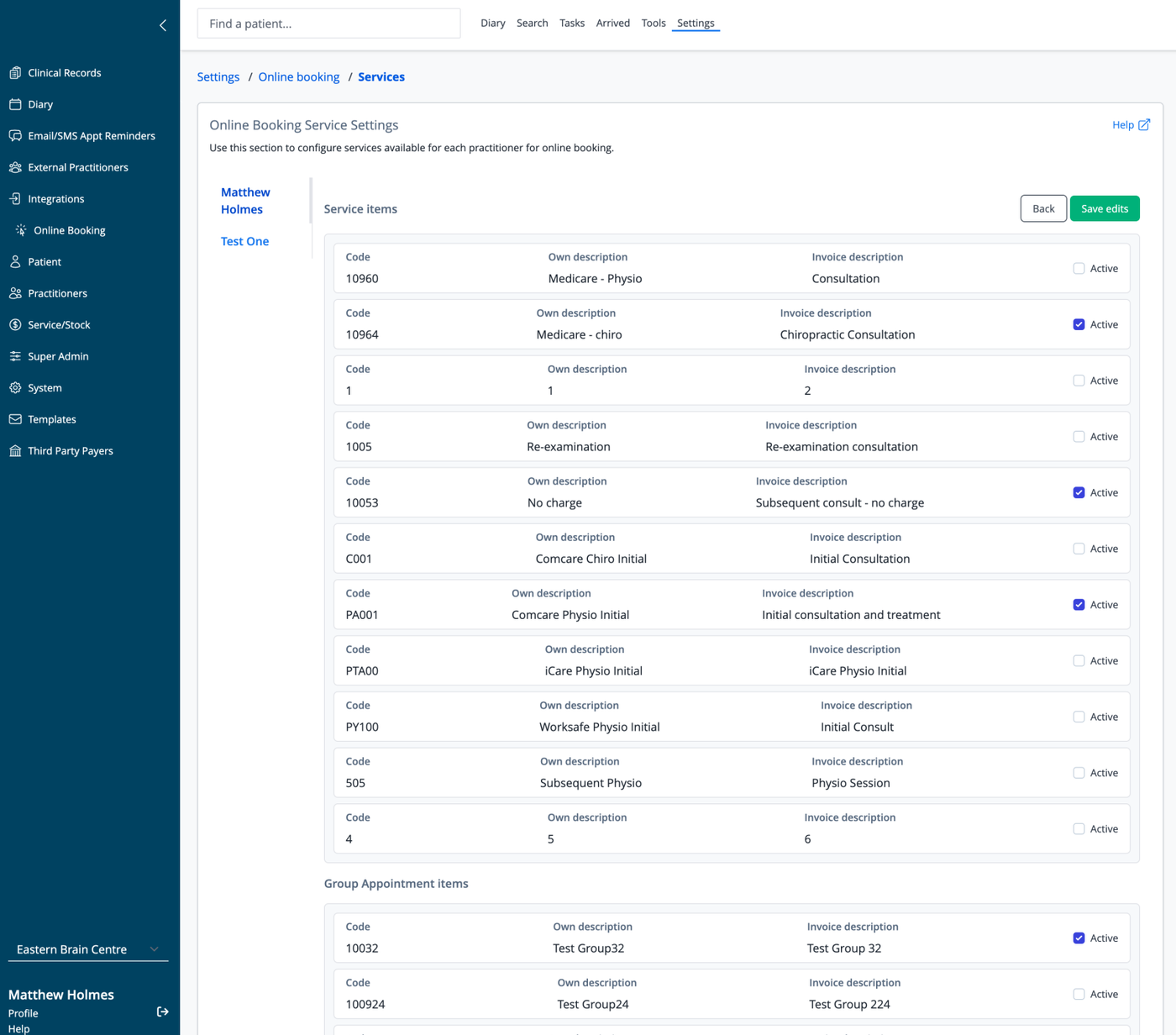
Task: Open Clinical Records from sidebar icon
Action: click(15, 73)
